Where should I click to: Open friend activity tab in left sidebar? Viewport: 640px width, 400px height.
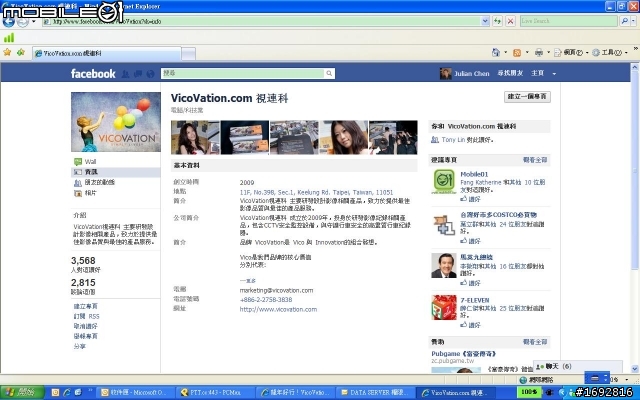click(x=100, y=182)
